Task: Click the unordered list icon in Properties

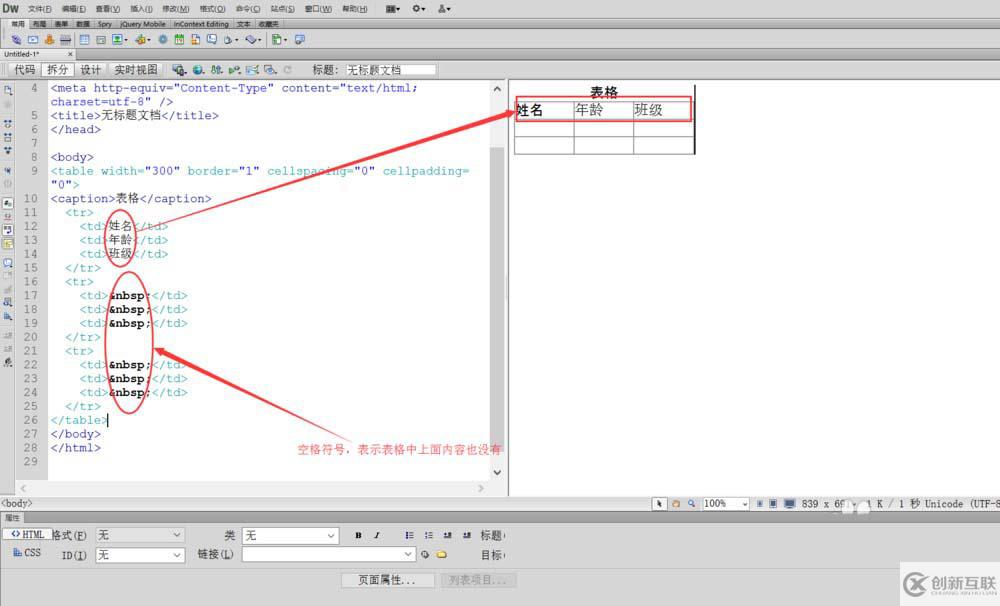Action: click(409, 536)
